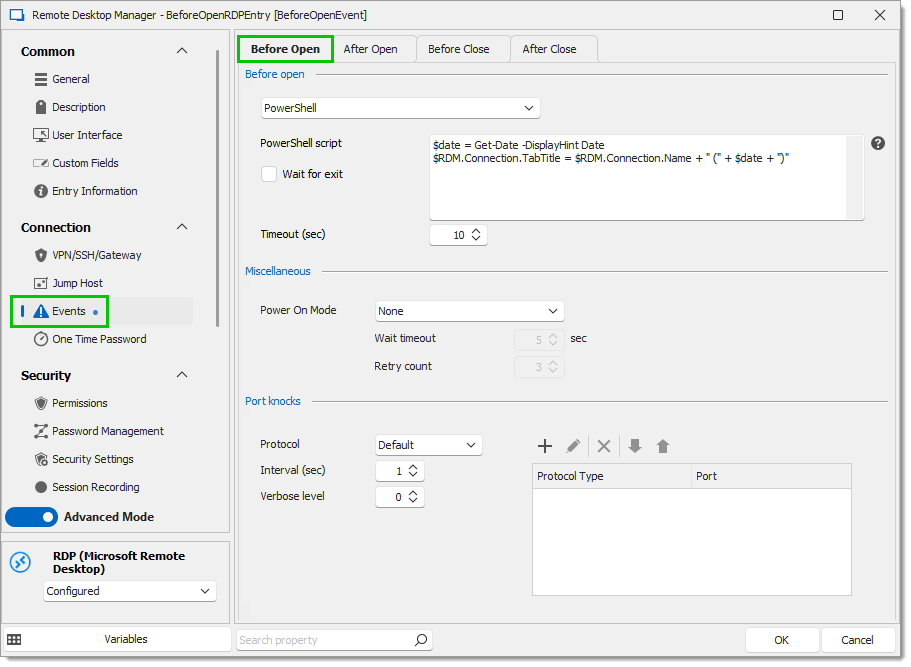Click the Security Settings icon
Image resolution: width=911 pixels, height=667 pixels.
(41, 460)
